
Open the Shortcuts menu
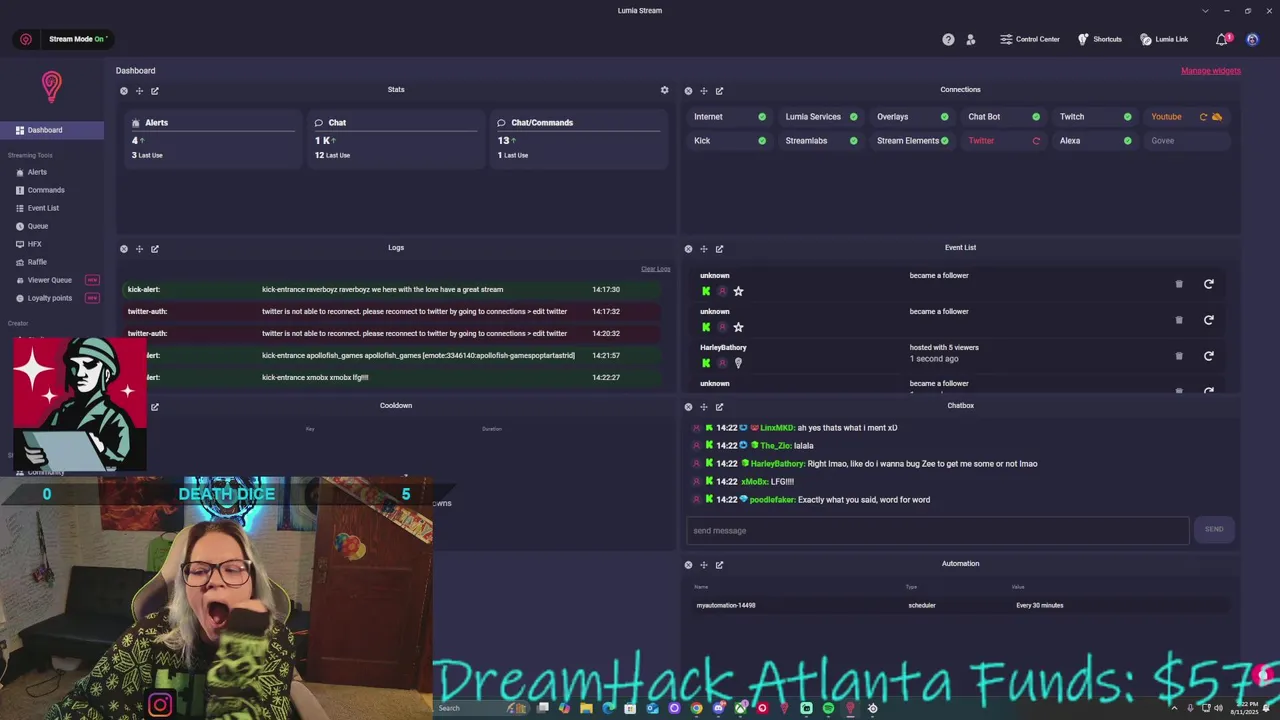tap(1099, 39)
